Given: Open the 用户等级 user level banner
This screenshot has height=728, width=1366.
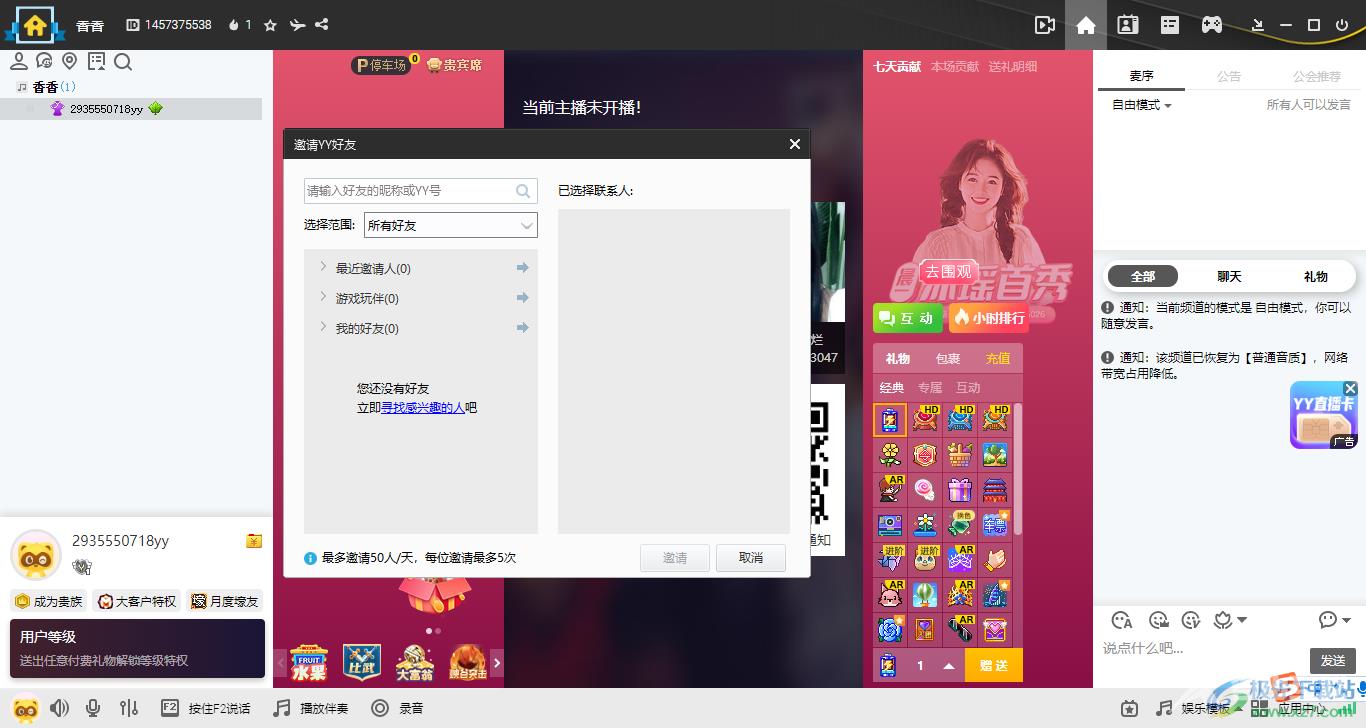Looking at the screenshot, I should tap(137, 648).
